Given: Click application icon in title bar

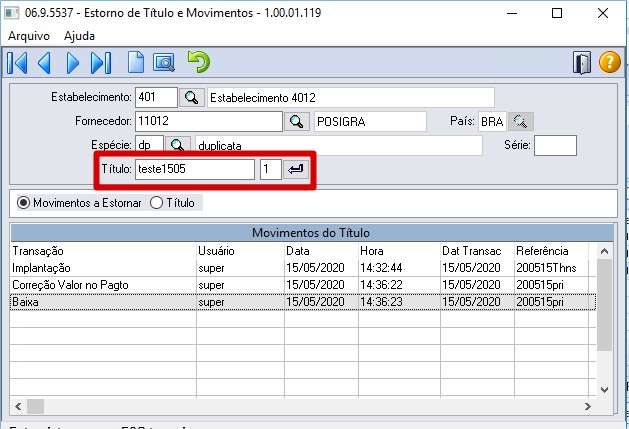Looking at the screenshot, I should tap(12, 13).
